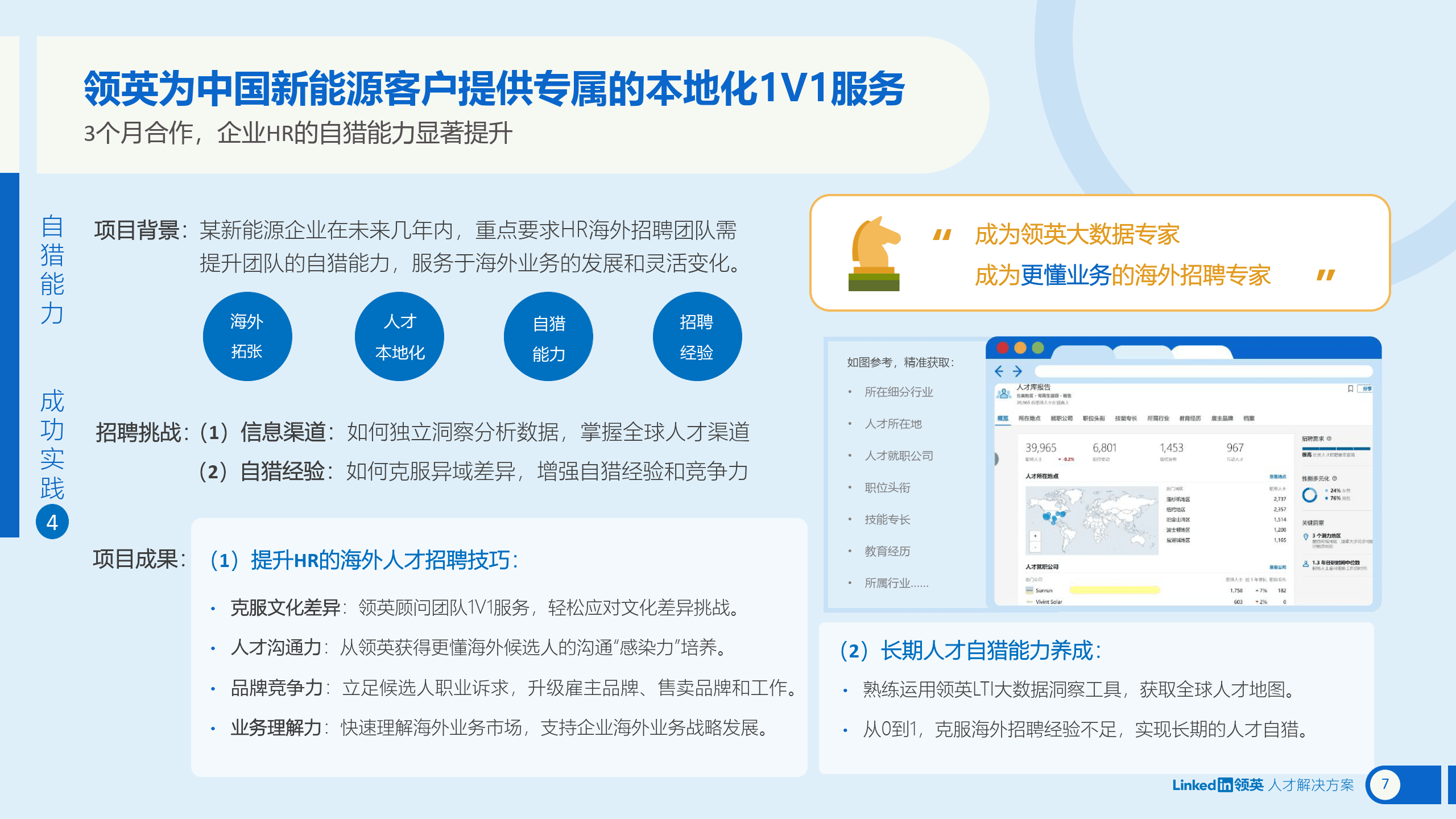1456x819 pixels.
Task: Click the 6,801 job changes figure
Action: [x=1105, y=448]
